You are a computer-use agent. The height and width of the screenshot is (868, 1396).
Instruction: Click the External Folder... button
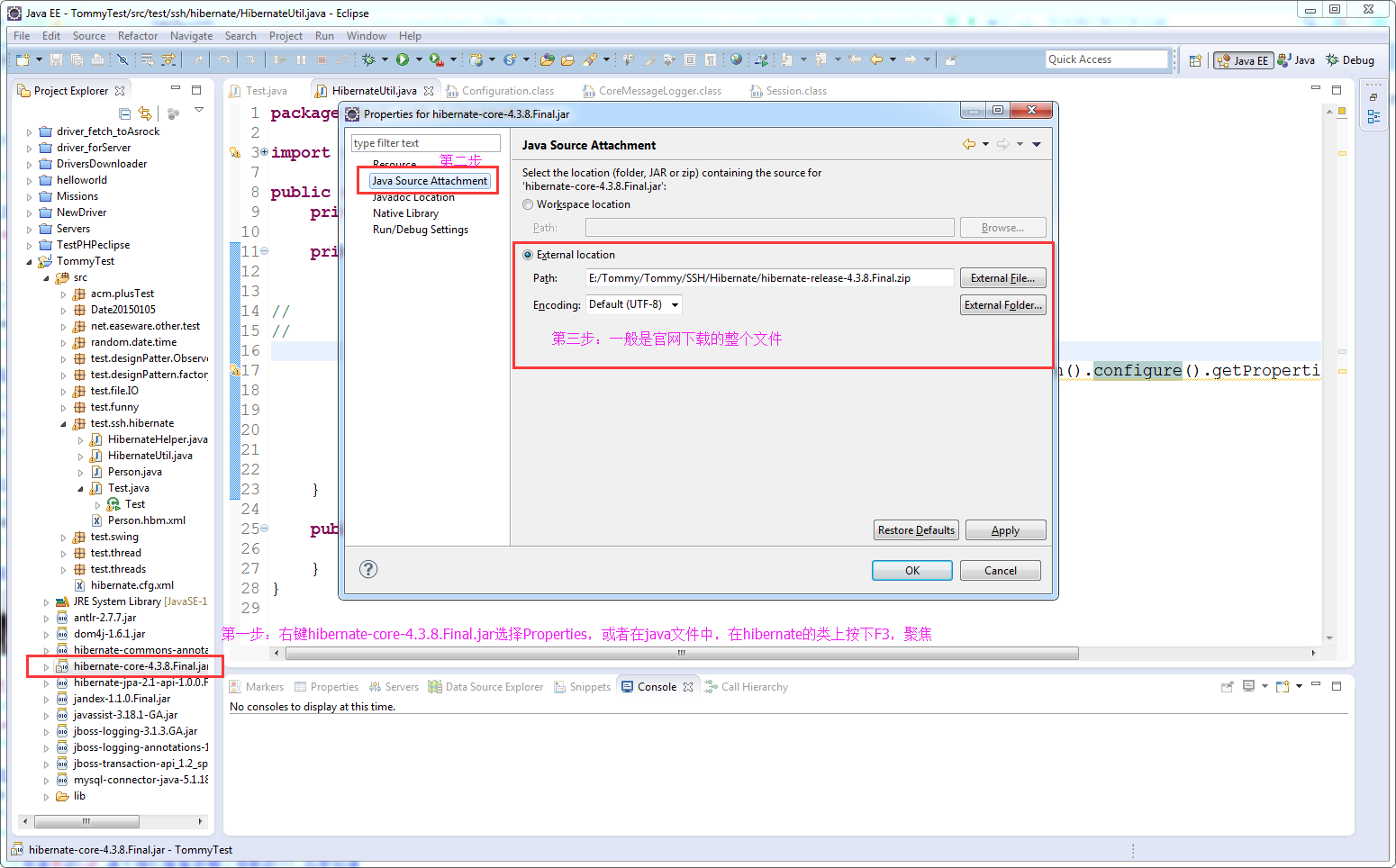pyautogui.click(x=1002, y=305)
